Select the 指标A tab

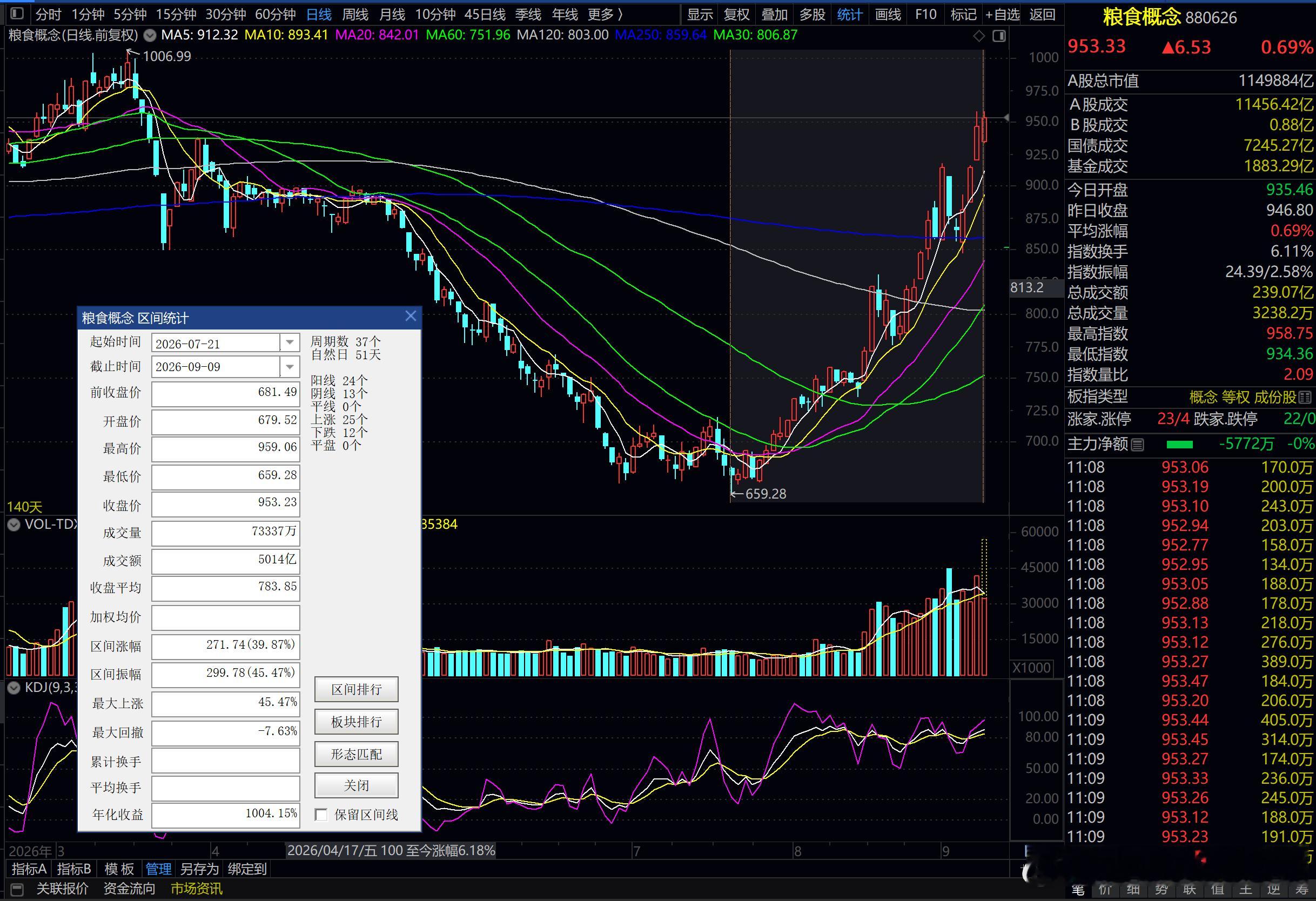[29, 869]
